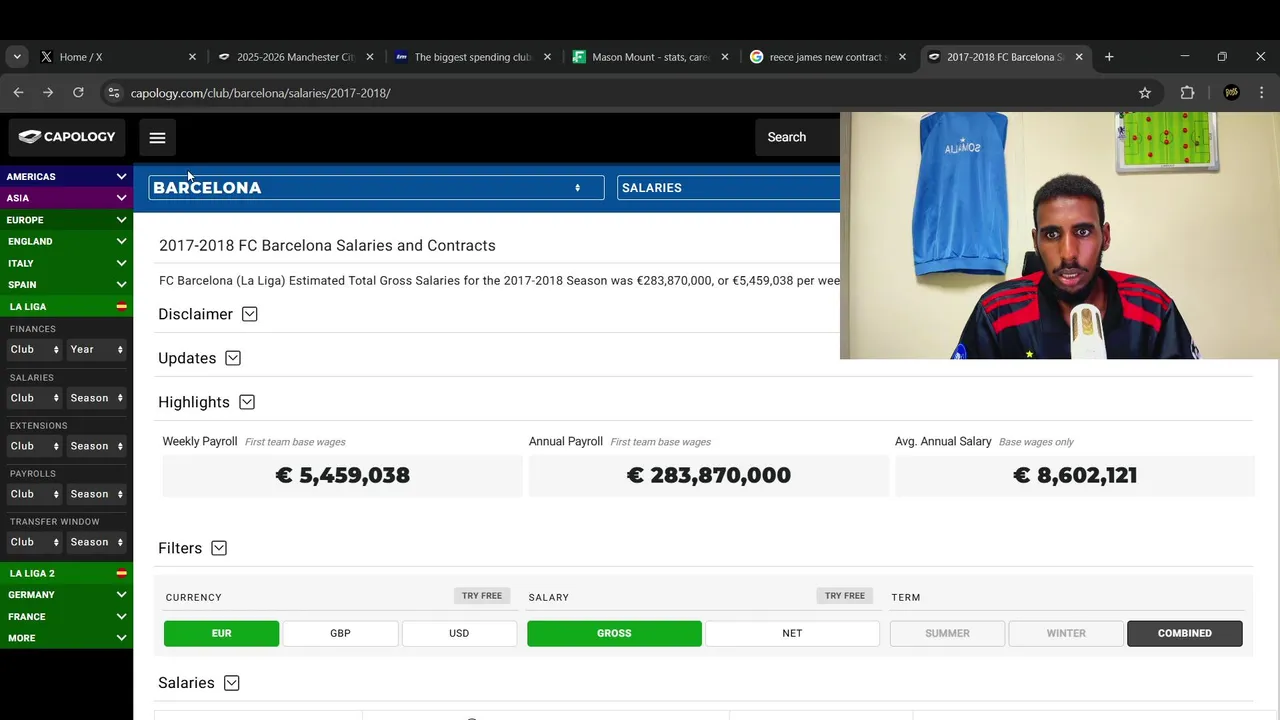
Task: Select GROSS salary filter
Action: 614,633
